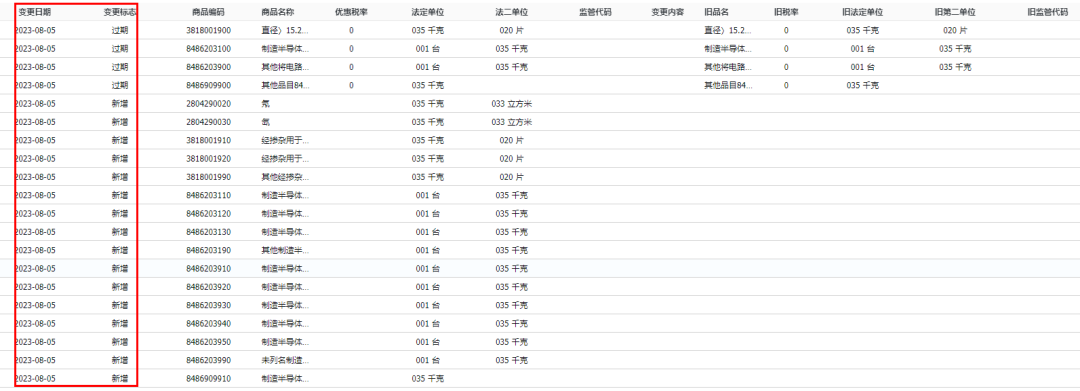The height and width of the screenshot is (391, 1080).
Task: Click 旧品名 cell in row 3818001900
Action: tap(727, 30)
